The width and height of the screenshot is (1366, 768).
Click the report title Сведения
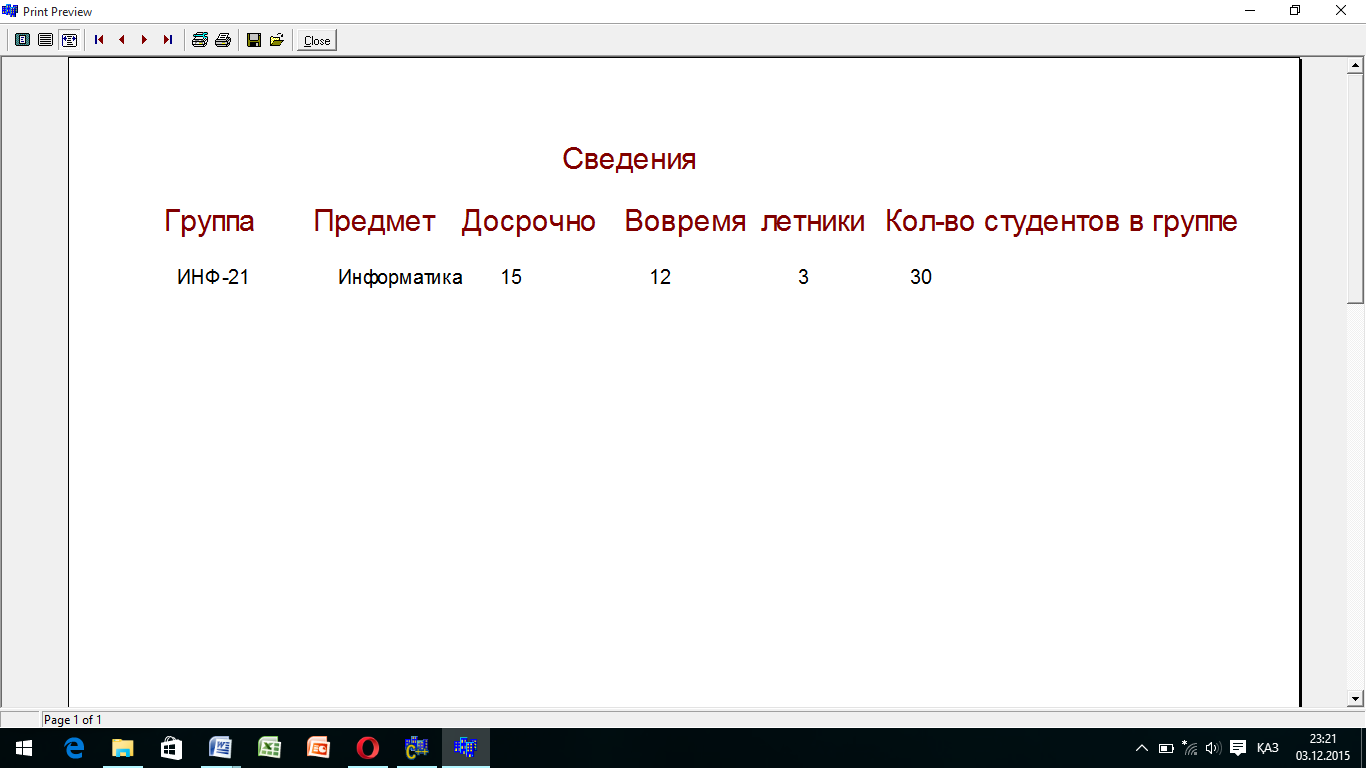[x=629, y=159]
